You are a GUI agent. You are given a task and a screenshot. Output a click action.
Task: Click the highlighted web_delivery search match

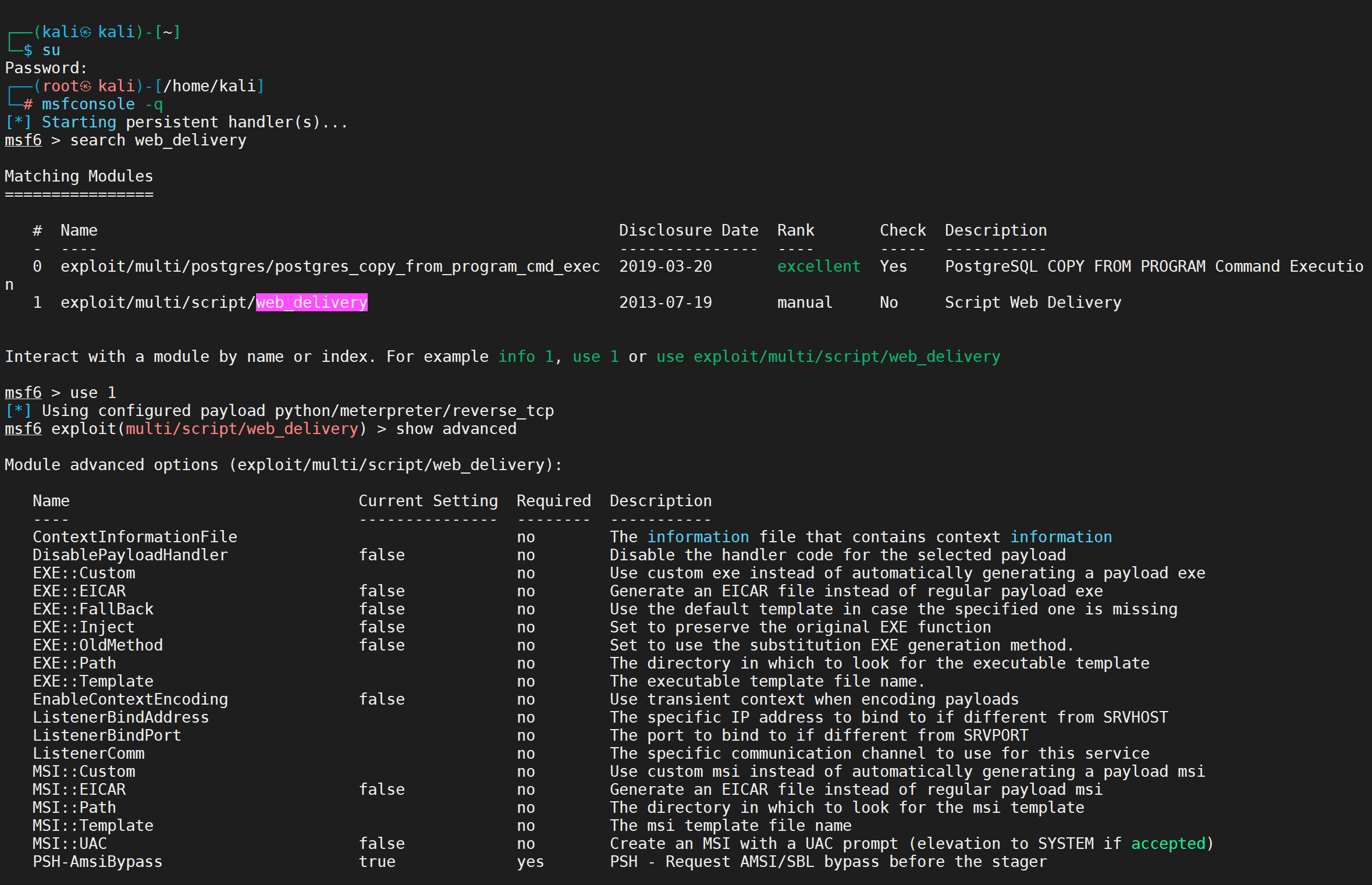[311, 302]
